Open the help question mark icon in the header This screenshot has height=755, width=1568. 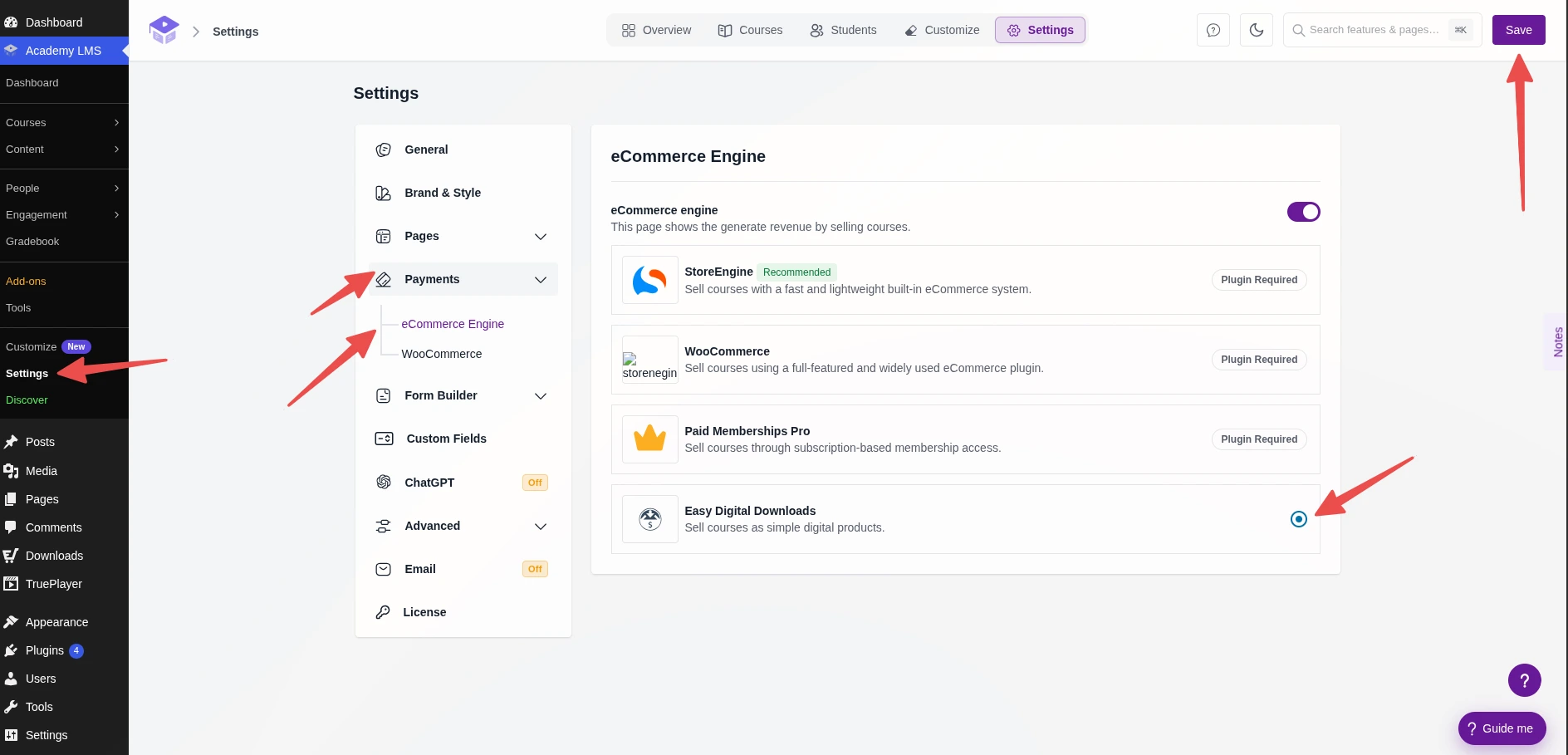point(1213,30)
